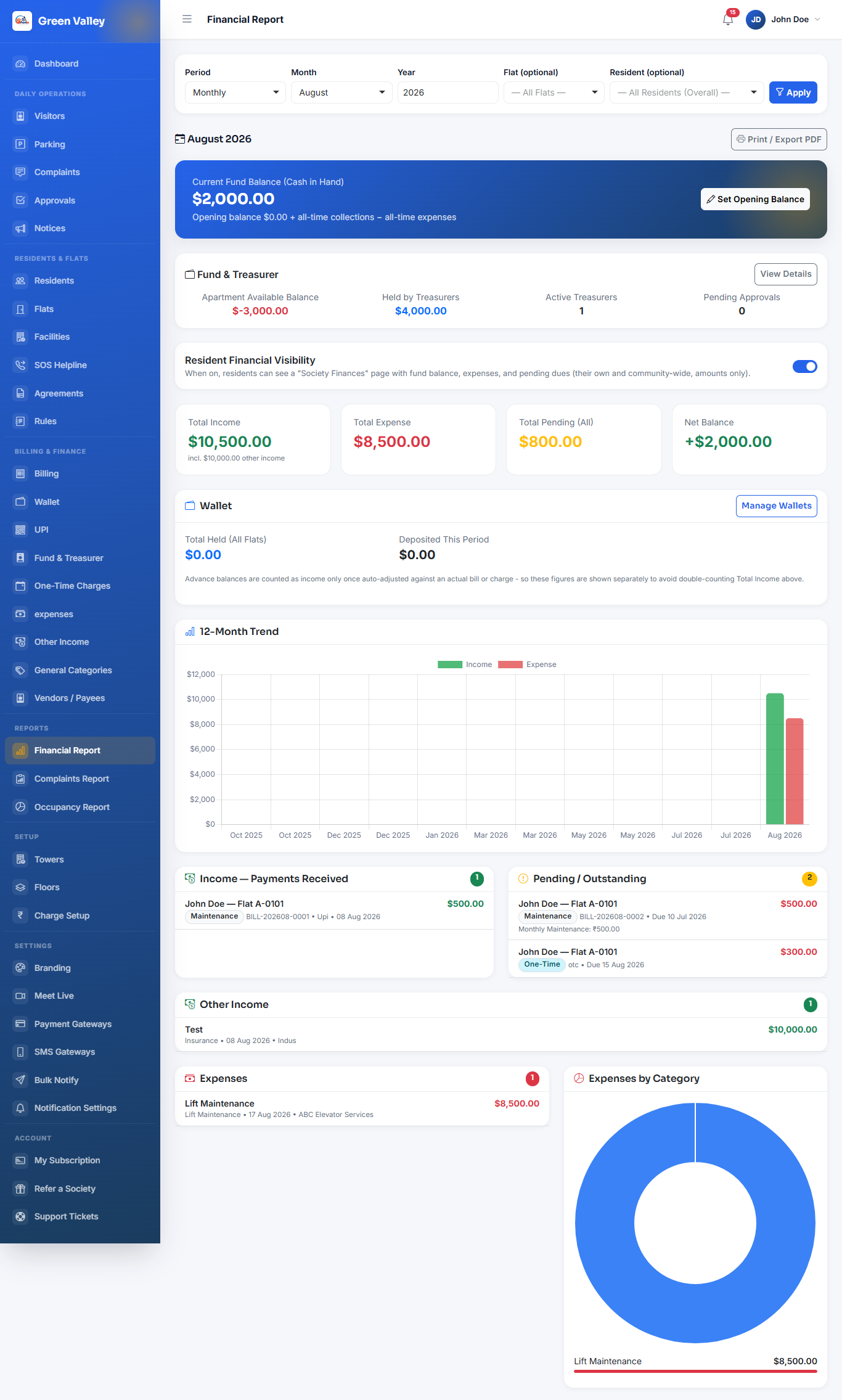
Task: Click the Branding palette icon
Action: pyautogui.click(x=20, y=968)
